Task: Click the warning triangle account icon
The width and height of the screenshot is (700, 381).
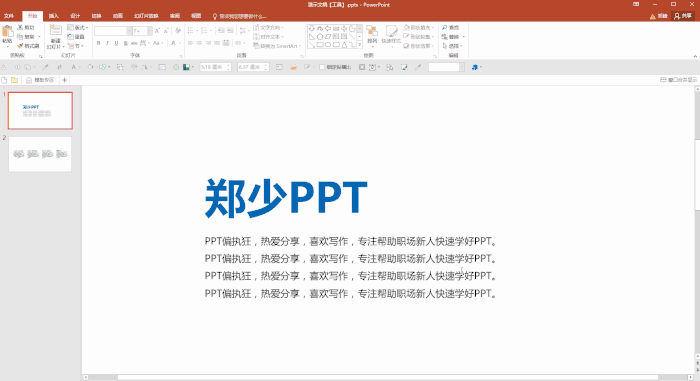Action: tap(653, 16)
